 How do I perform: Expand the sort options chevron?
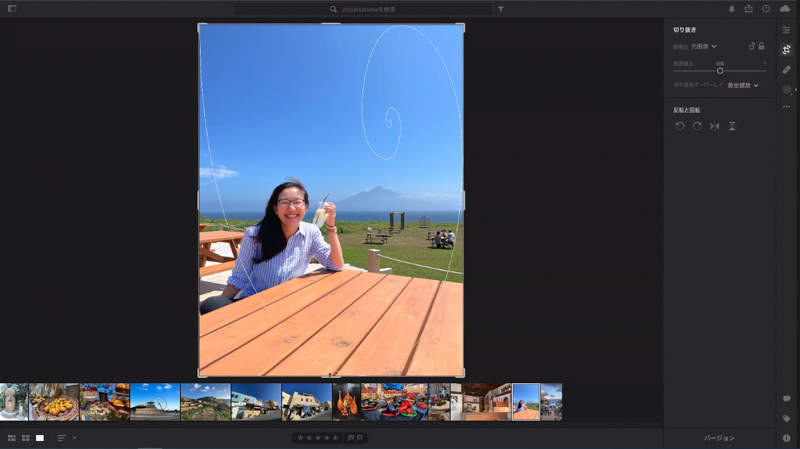click(x=74, y=438)
